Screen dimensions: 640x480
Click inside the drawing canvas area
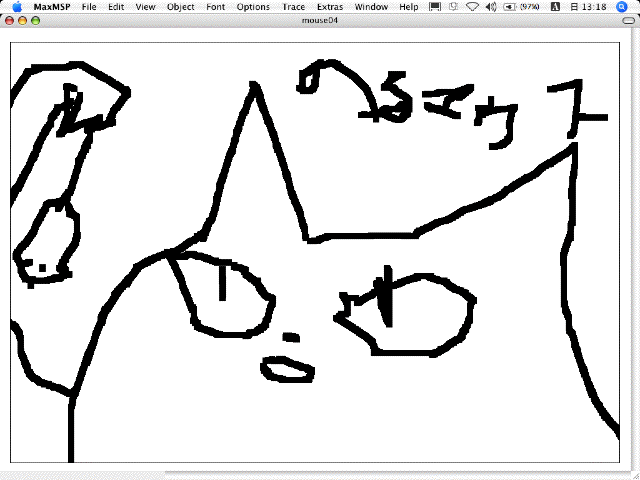pyautogui.click(x=315, y=252)
